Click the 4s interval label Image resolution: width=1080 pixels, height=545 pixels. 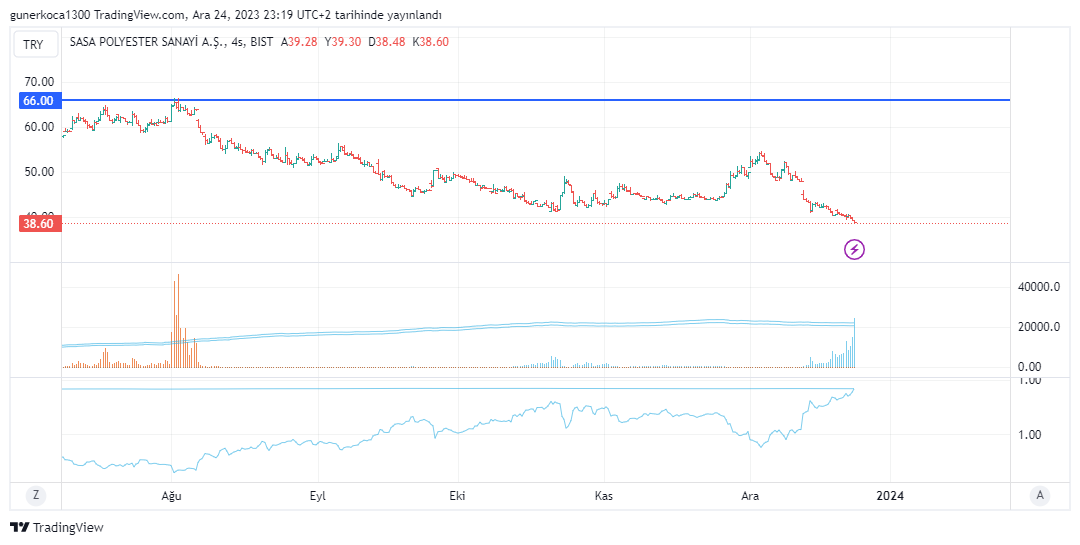tap(238, 42)
